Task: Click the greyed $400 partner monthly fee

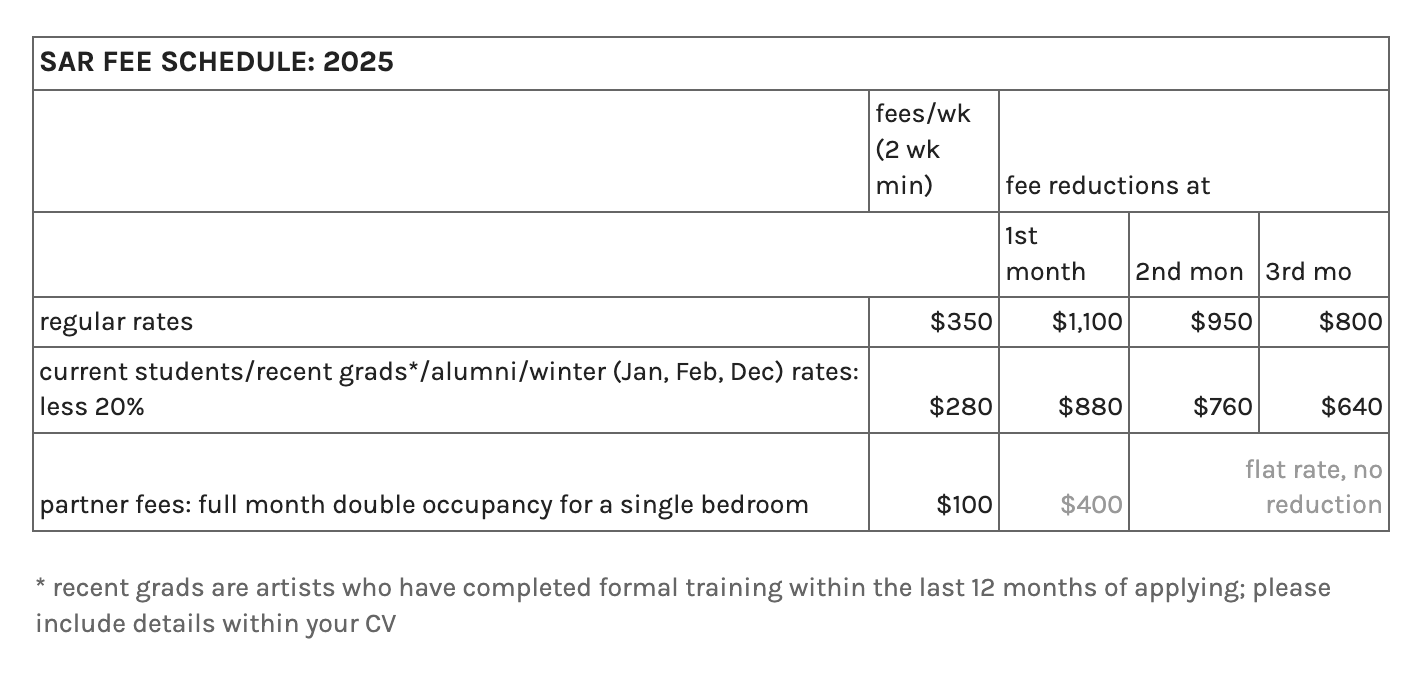Action: (x=1091, y=505)
